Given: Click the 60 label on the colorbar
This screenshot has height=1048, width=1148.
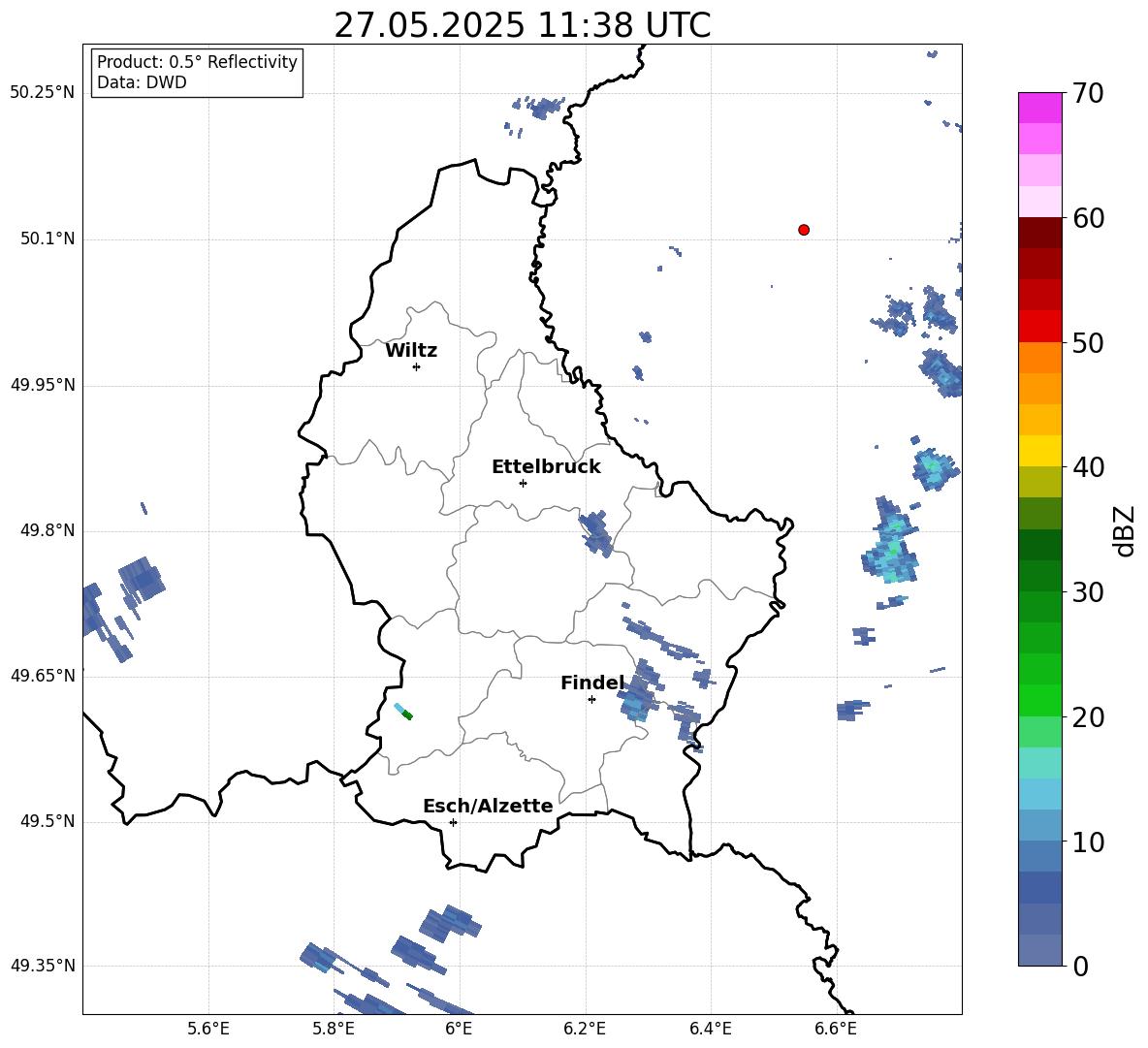Looking at the screenshot, I should (1088, 218).
